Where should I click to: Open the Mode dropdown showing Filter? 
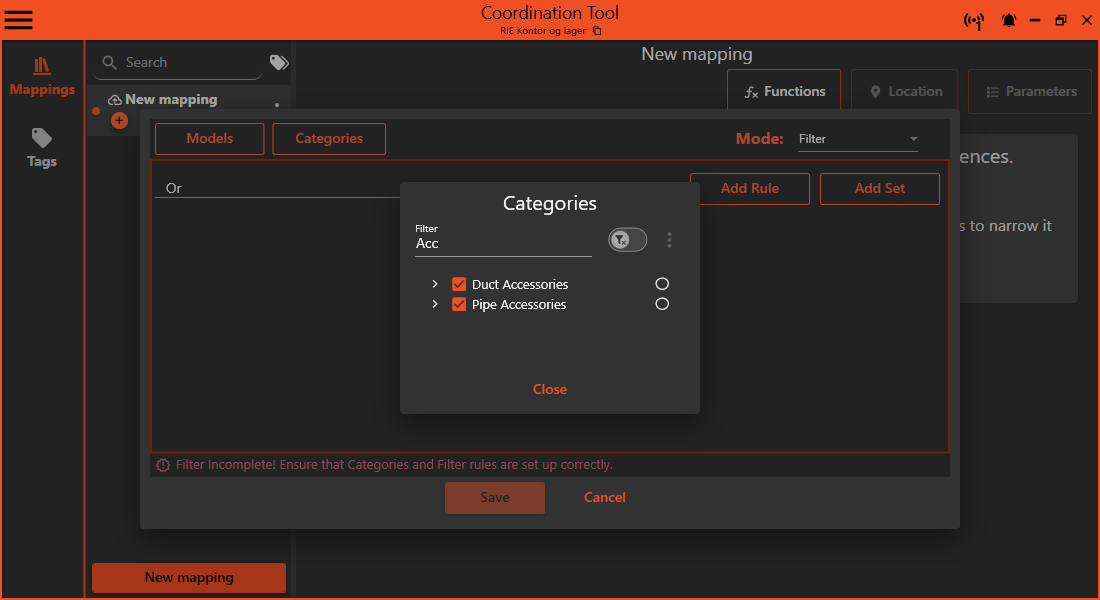point(858,139)
